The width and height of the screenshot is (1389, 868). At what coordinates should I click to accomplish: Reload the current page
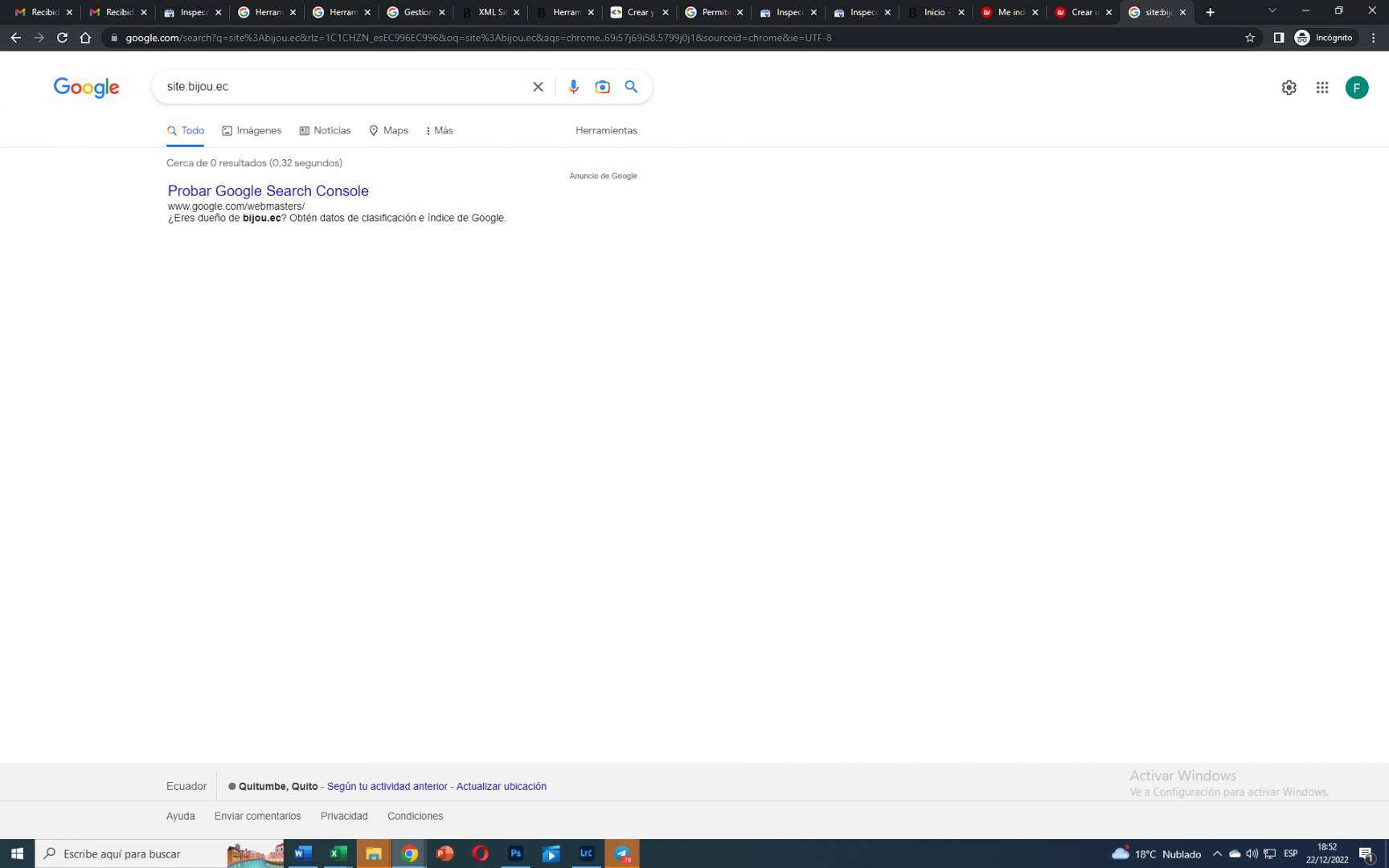[62, 38]
